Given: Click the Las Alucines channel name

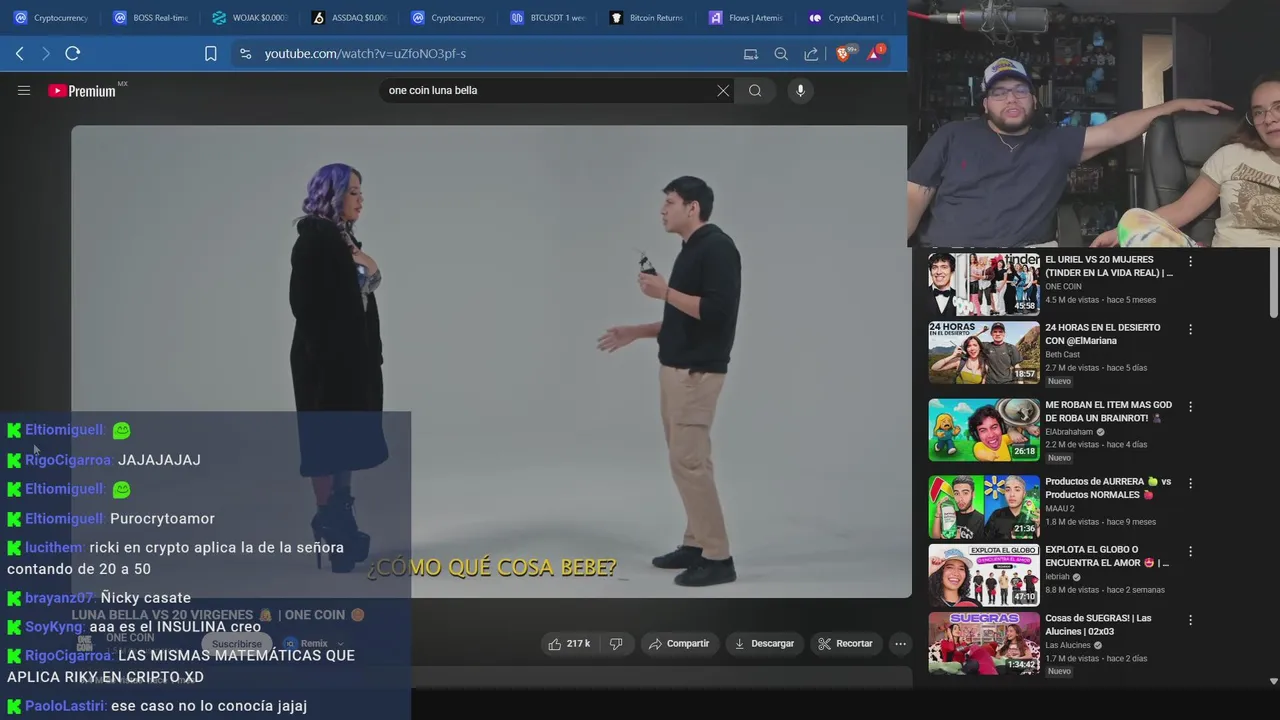Looking at the screenshot, I should [1068, 645].
